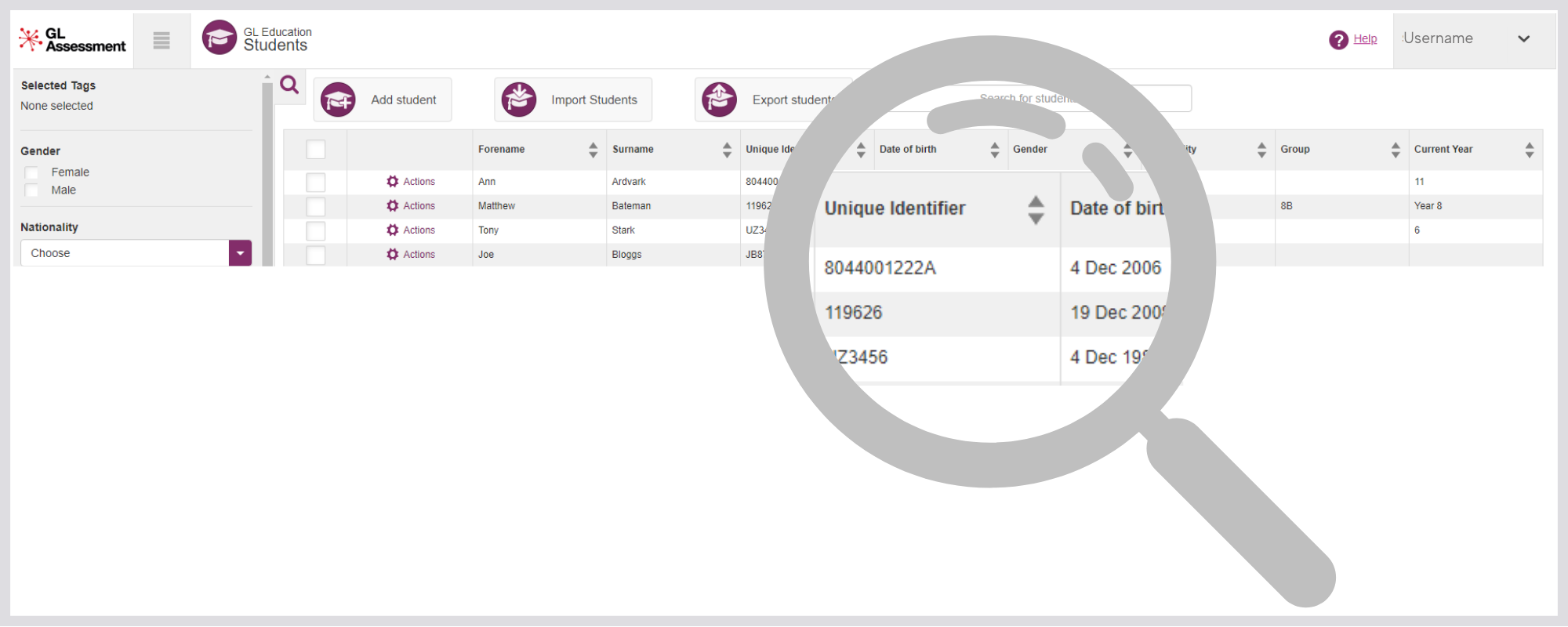Click the surname cell 'Bloggs'
The width and height of the screenshot is (1568, 627).
626,255
